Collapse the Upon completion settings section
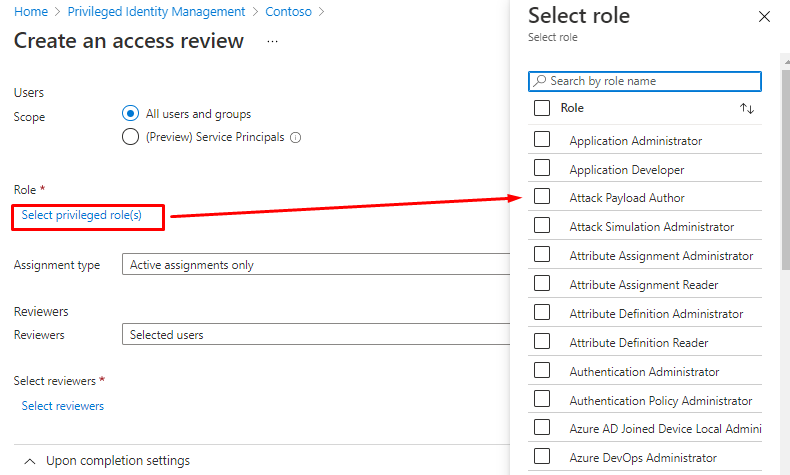The width and height of the screenshot is (790, 475). [x=31, y=461]
